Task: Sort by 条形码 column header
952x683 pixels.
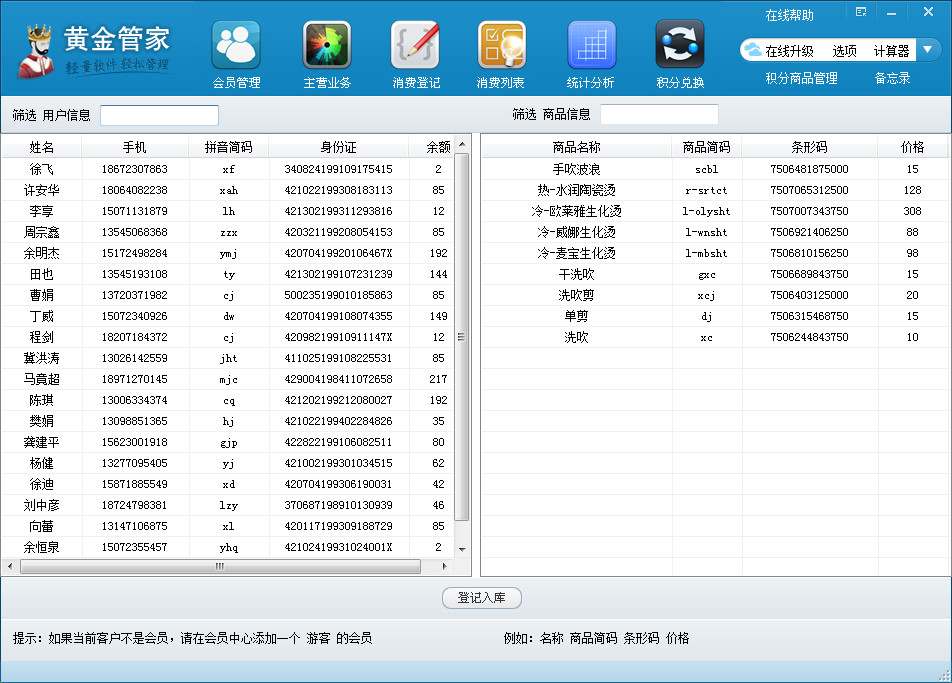Action: click(809, 147)
